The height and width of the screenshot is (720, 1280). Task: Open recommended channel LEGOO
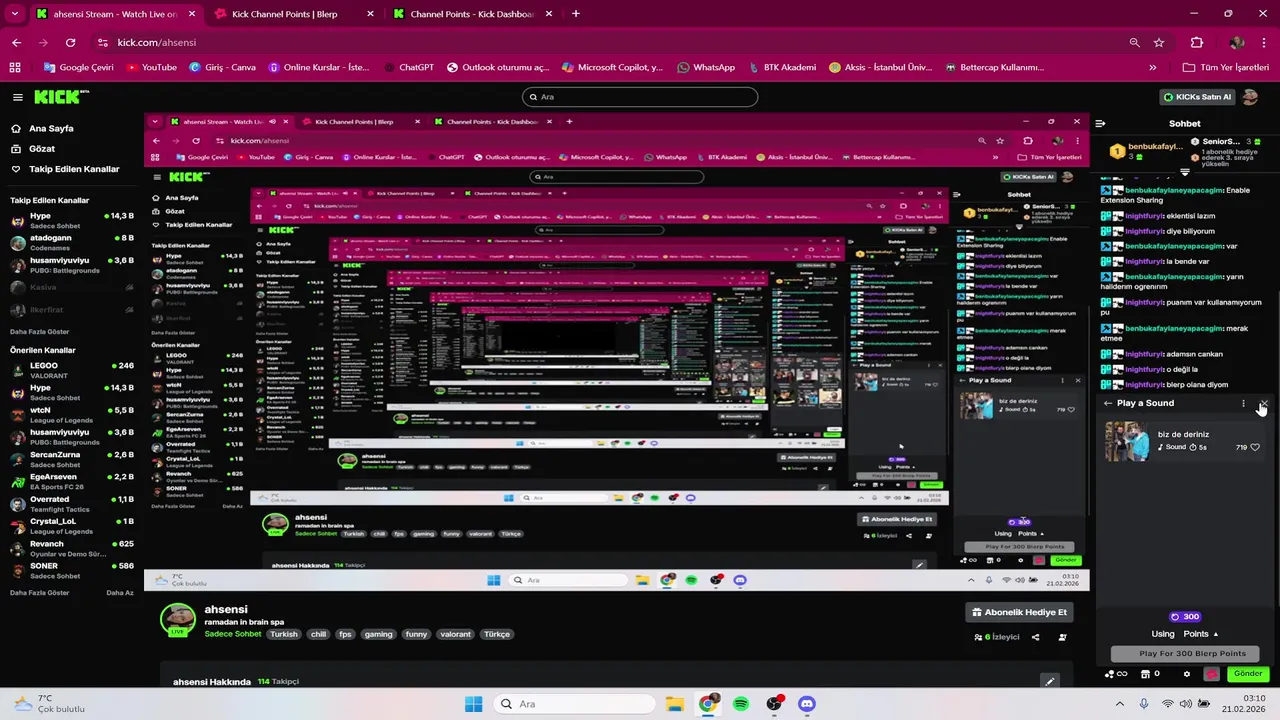(x=70, y=370)
